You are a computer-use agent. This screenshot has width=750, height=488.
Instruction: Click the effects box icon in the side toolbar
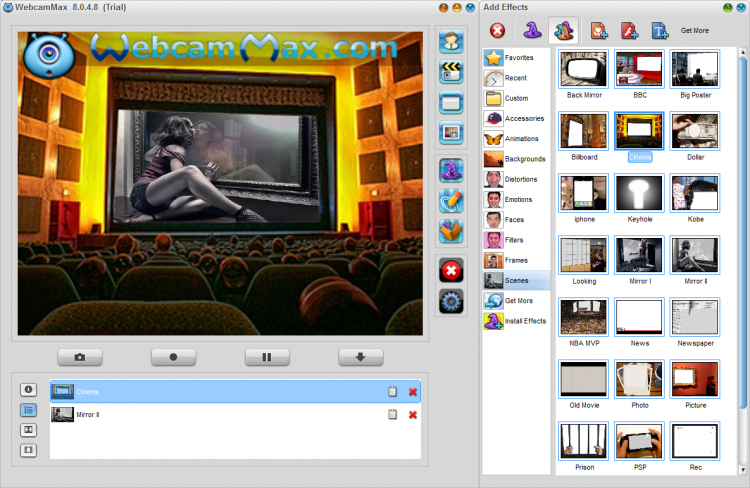(x=451, y=231)
